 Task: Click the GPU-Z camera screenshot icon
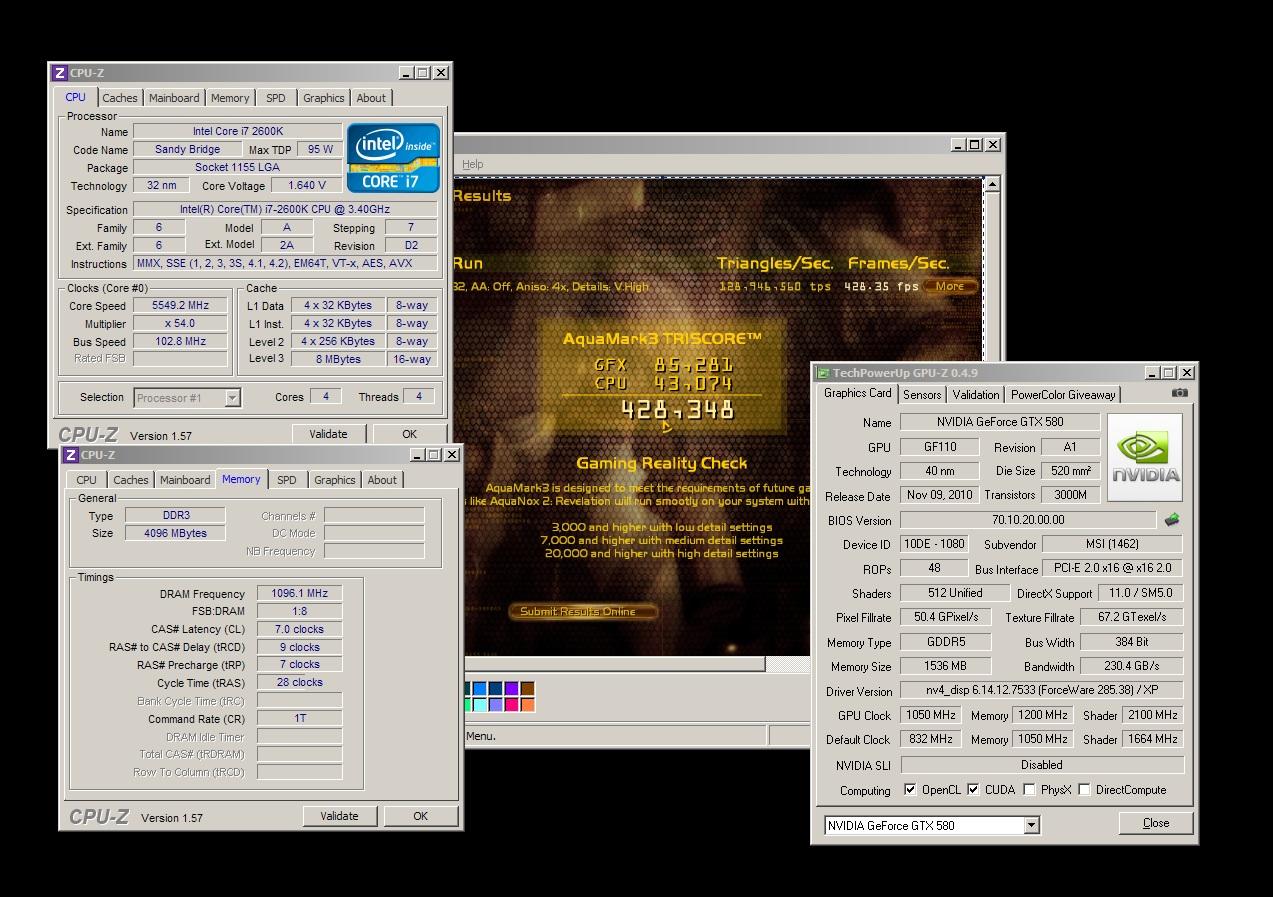point(1180,393)
